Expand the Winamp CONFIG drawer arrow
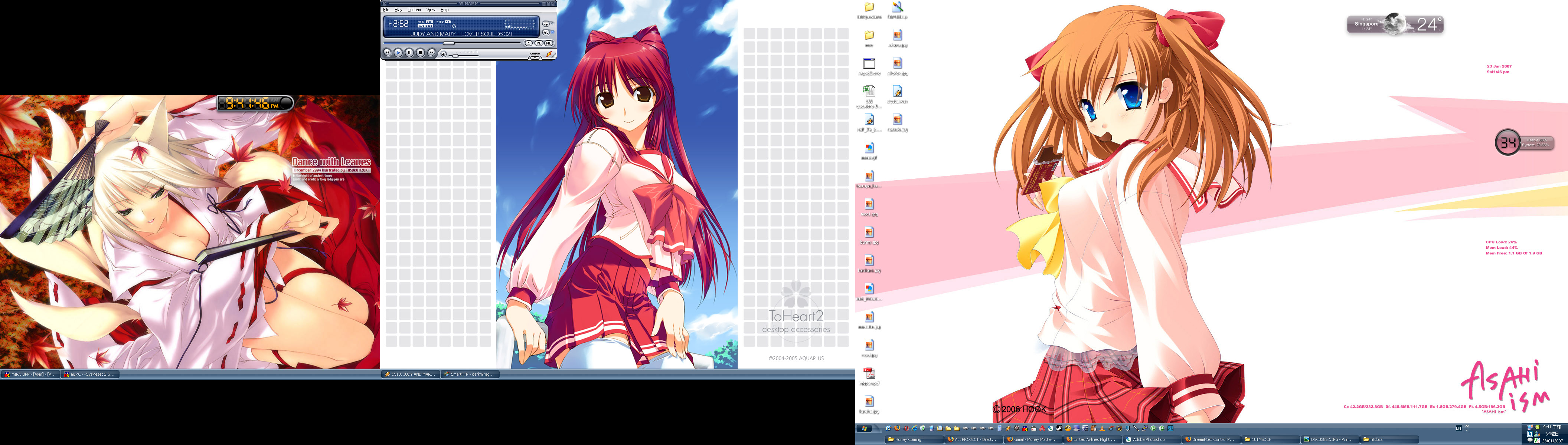 (x=535, y=58)
